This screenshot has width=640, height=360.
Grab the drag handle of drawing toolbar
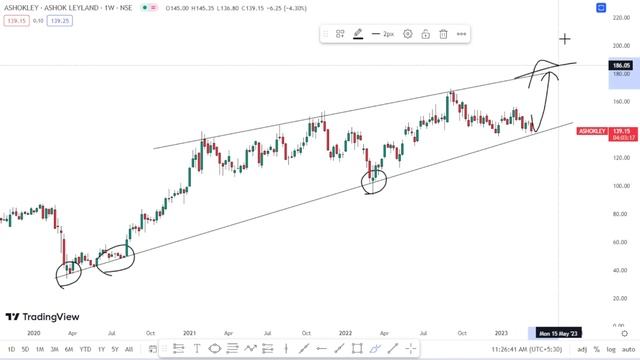[x=325, y=34]
